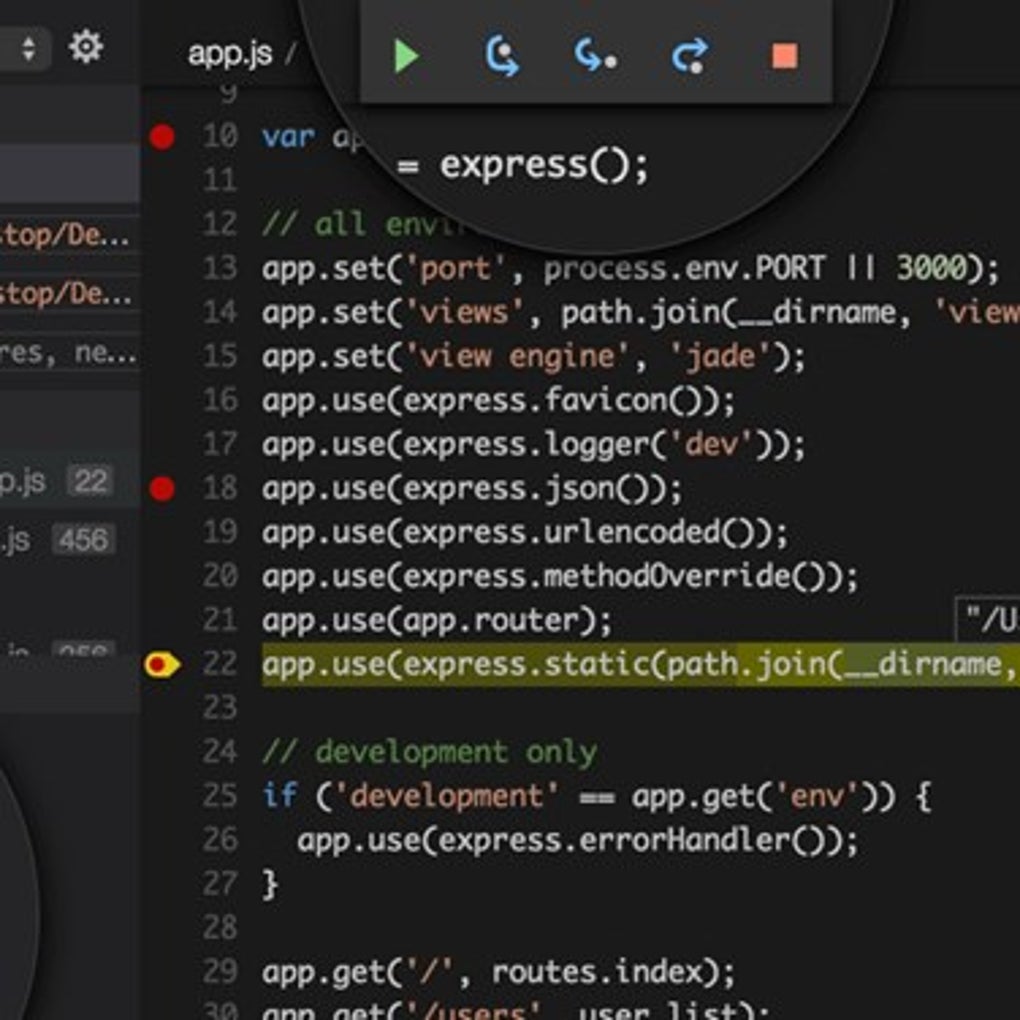Select the 'res, ne...' call stack entry
1020x1020 pixels.
(70, 353)
